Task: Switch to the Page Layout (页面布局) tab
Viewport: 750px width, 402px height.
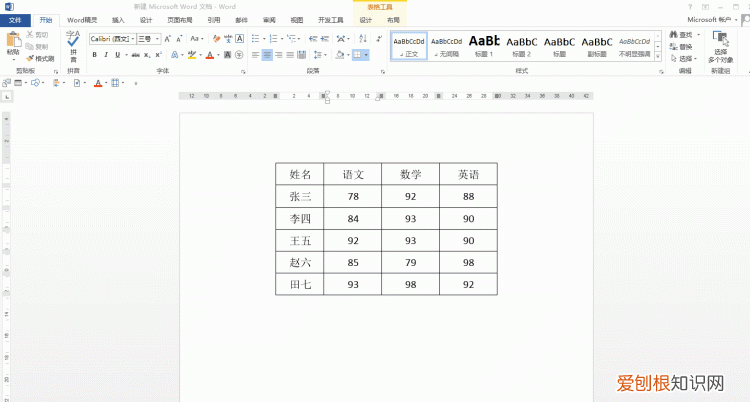Action: coord(179,20)
